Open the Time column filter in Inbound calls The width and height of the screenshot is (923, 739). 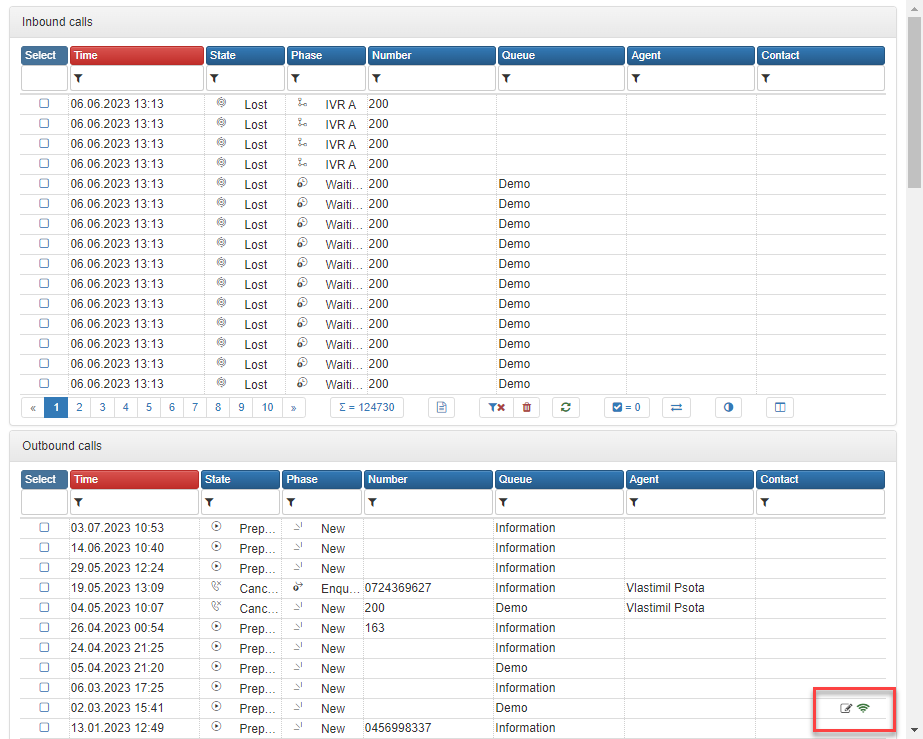(x=78, y=78)
